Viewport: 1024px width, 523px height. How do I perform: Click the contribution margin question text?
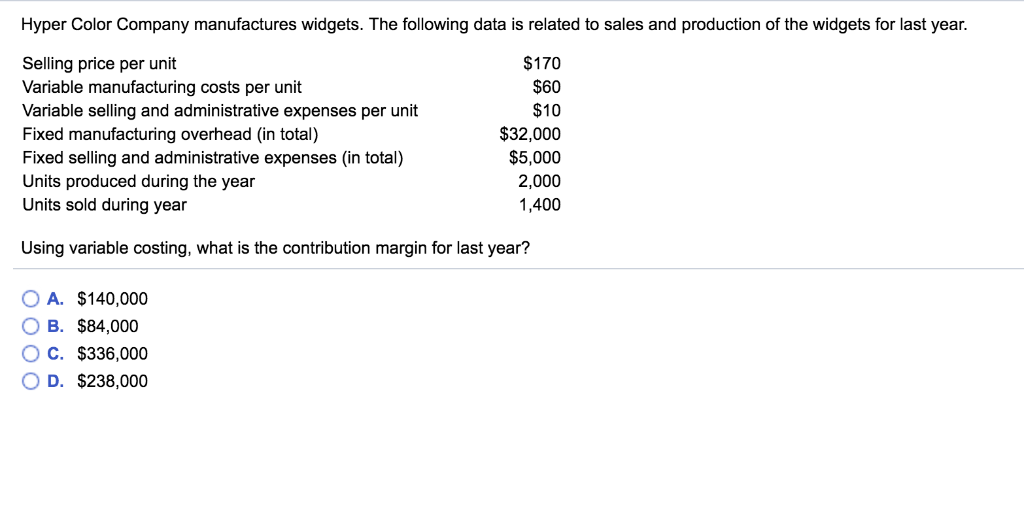pyautogui.click(x=275, y=249)
